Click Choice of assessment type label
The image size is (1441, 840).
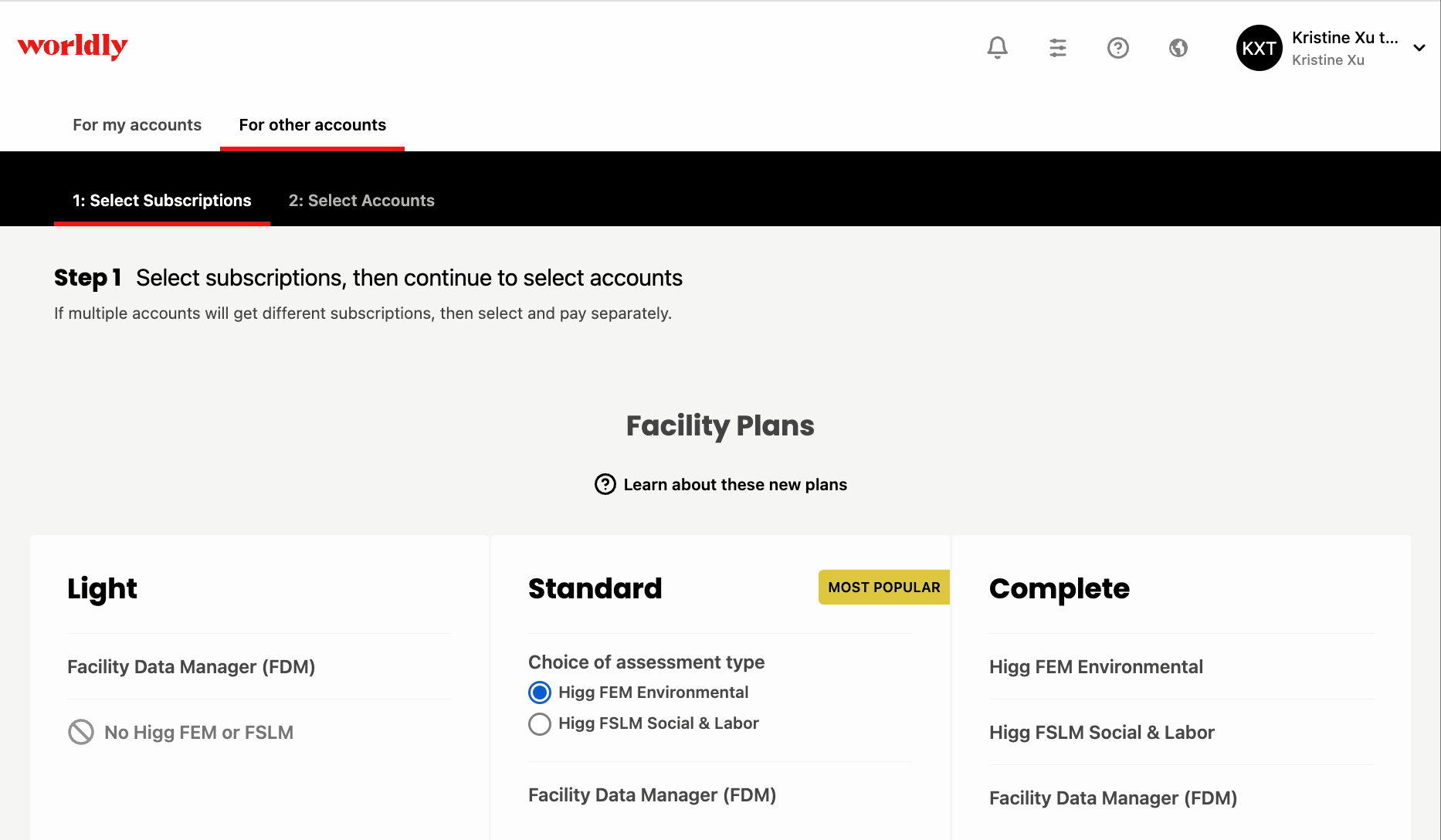[646, 662]
